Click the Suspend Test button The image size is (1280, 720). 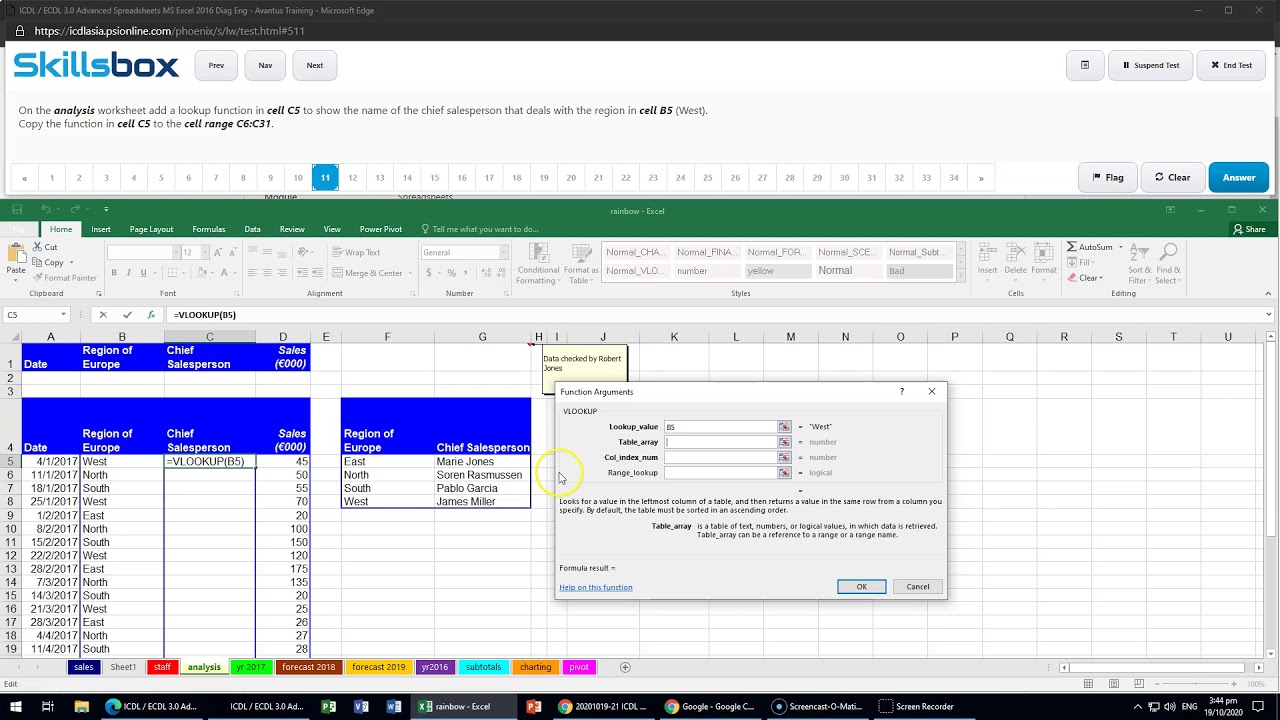[x=1151, y=65]
